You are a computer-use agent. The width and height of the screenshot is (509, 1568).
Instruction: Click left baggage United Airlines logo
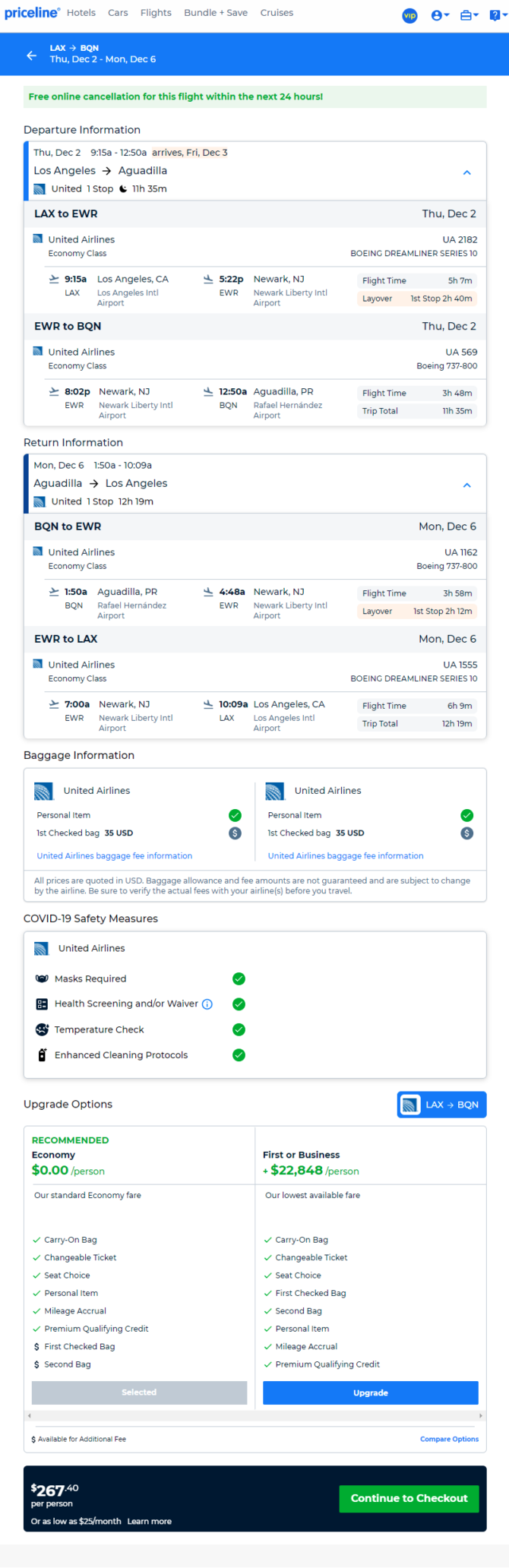pos(43,792)
